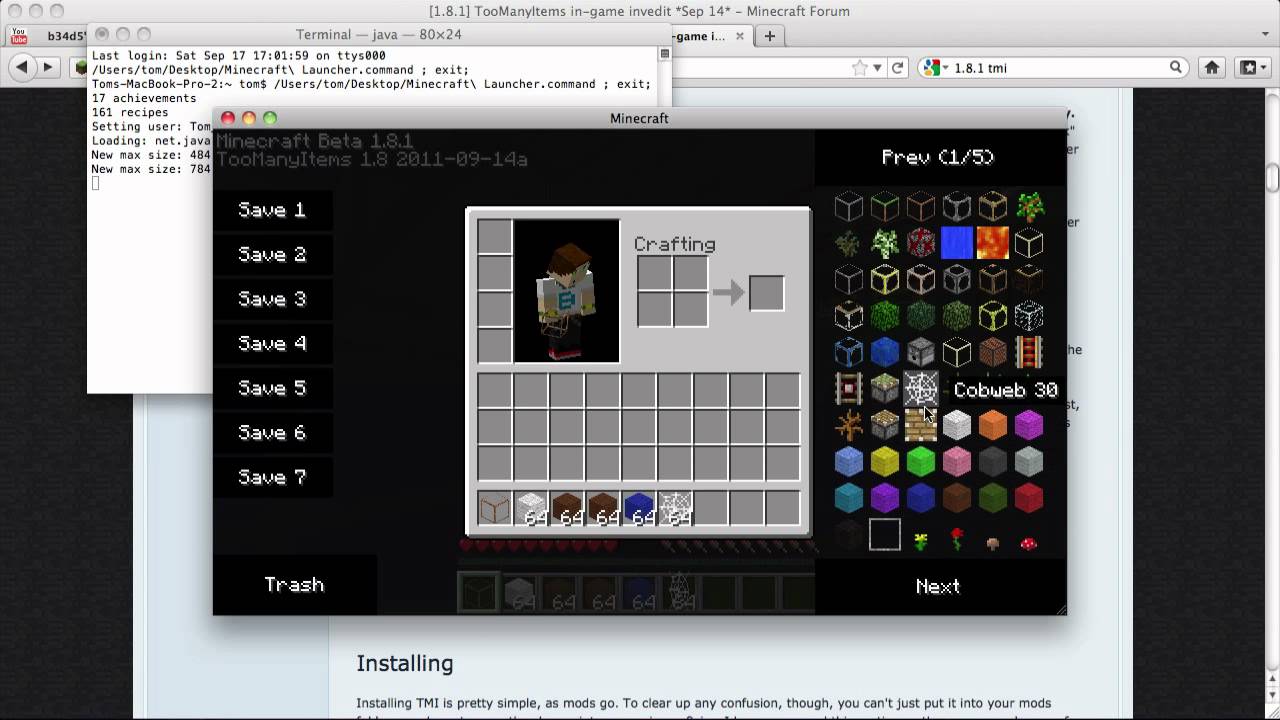Select the lime green wool block
Screen dimensions: 1280x720
[x=921, y=461]
